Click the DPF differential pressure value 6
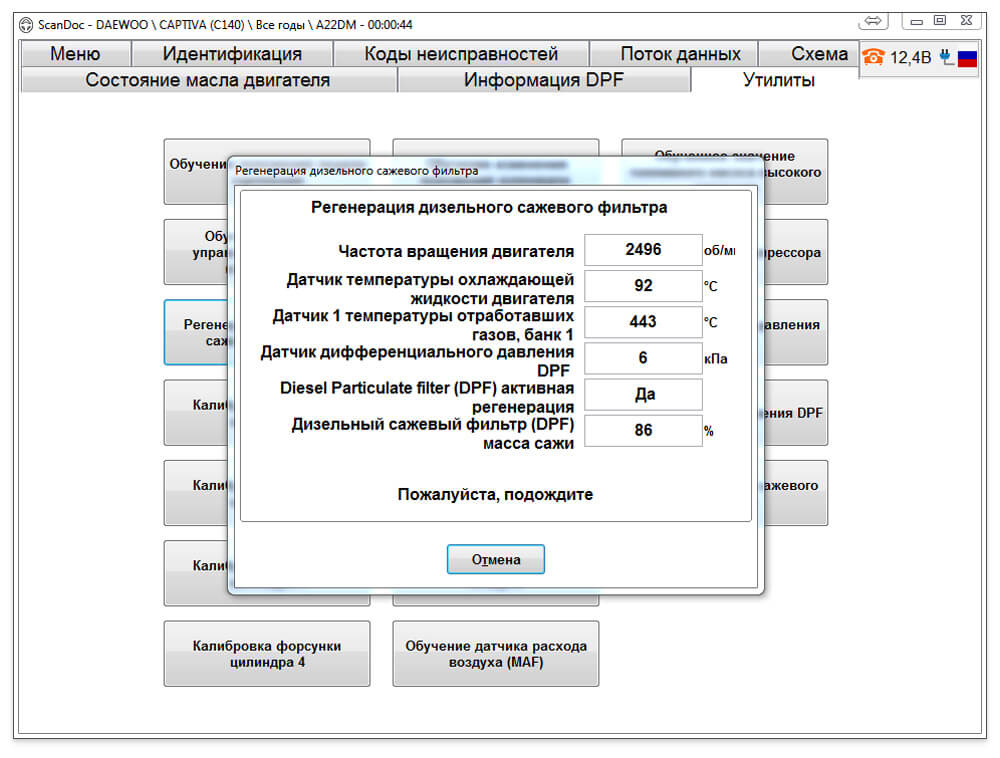The width and height of the screenshot is (1000, 758). 643,358
